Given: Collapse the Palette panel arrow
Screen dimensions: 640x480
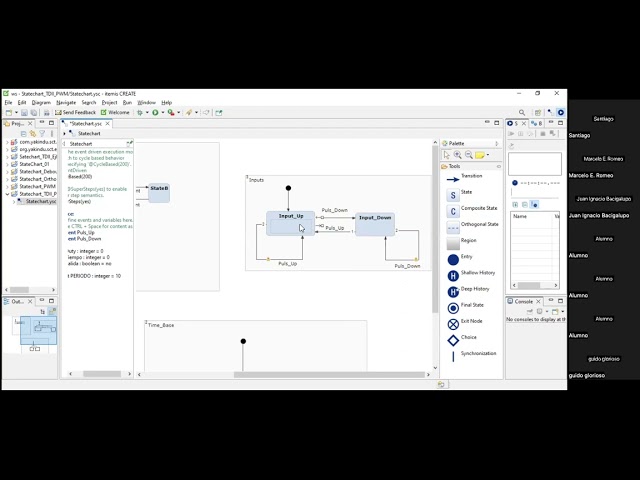Looking at the screenshot, I should click(x=497, y=143).
